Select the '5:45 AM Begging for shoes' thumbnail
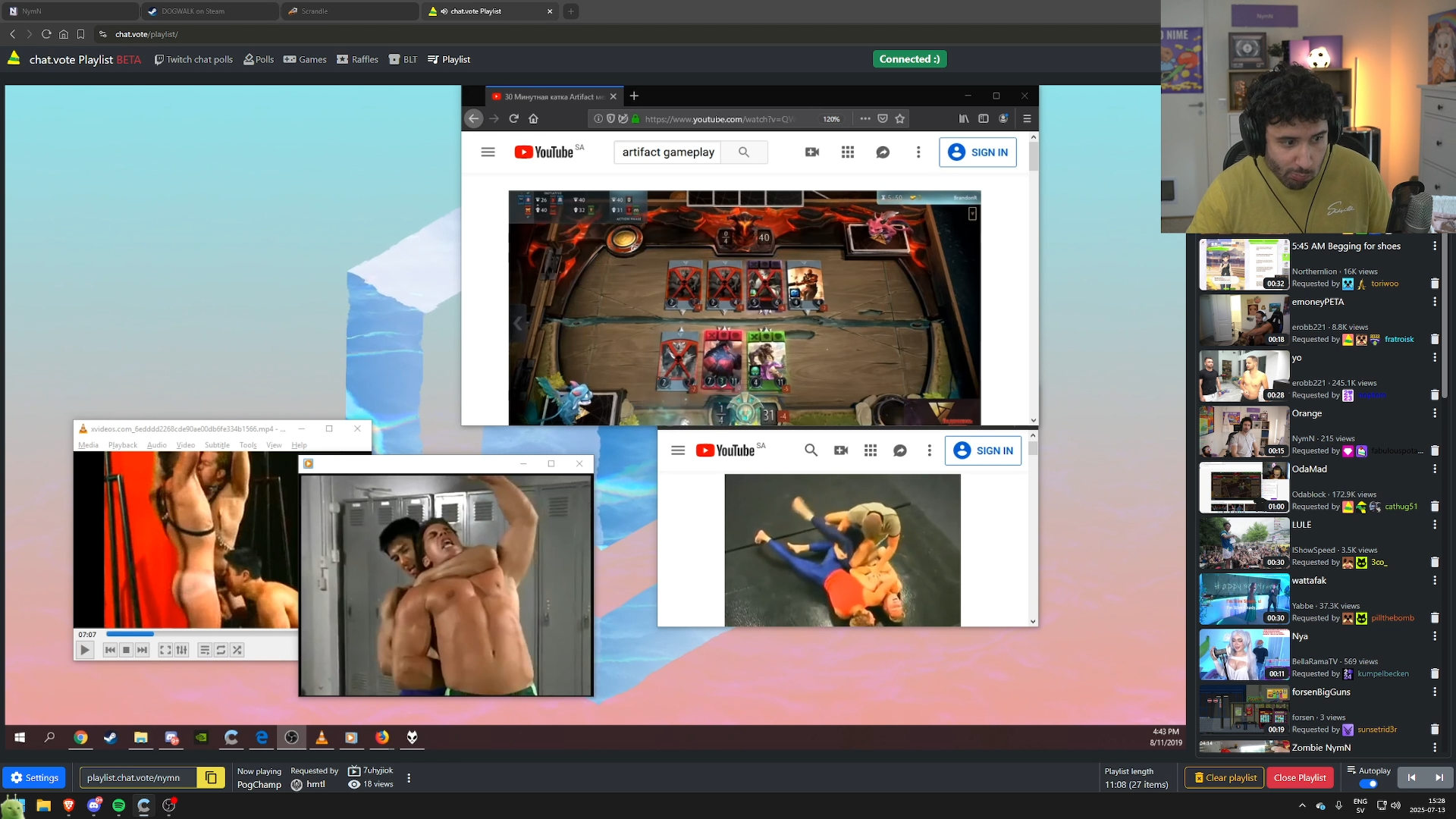 coord(1244,265)
